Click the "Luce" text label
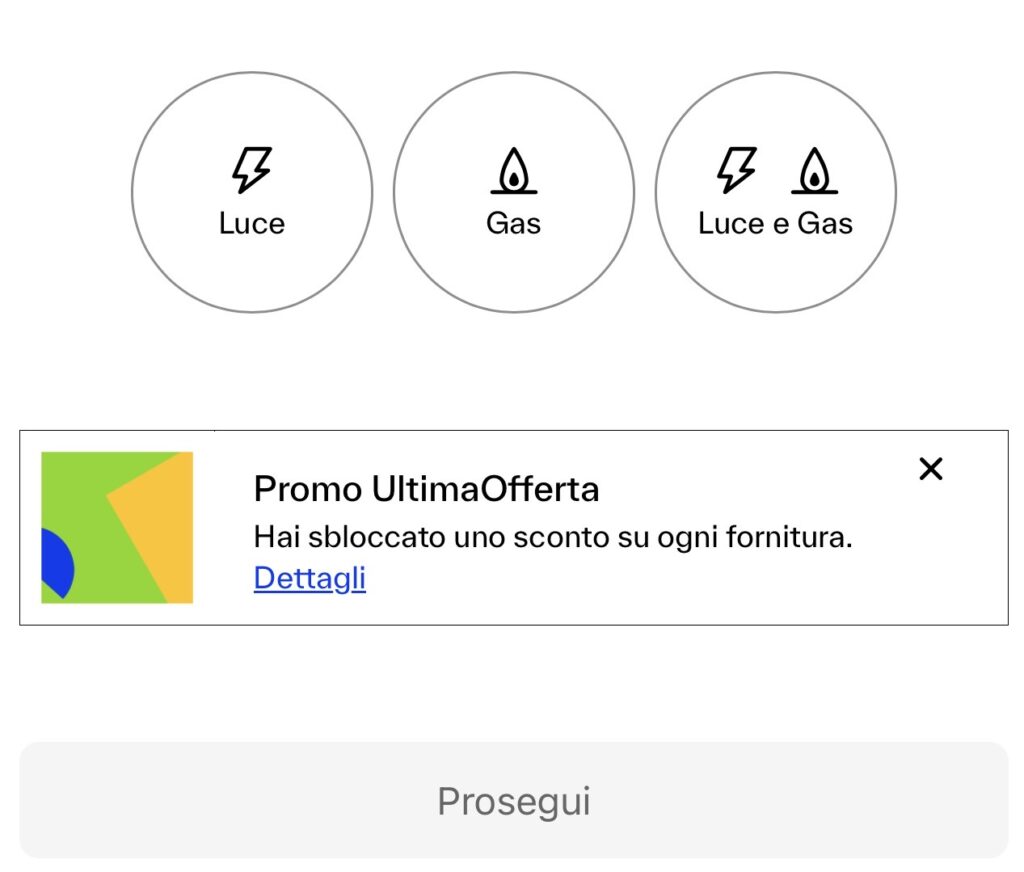 click(252, 223)
